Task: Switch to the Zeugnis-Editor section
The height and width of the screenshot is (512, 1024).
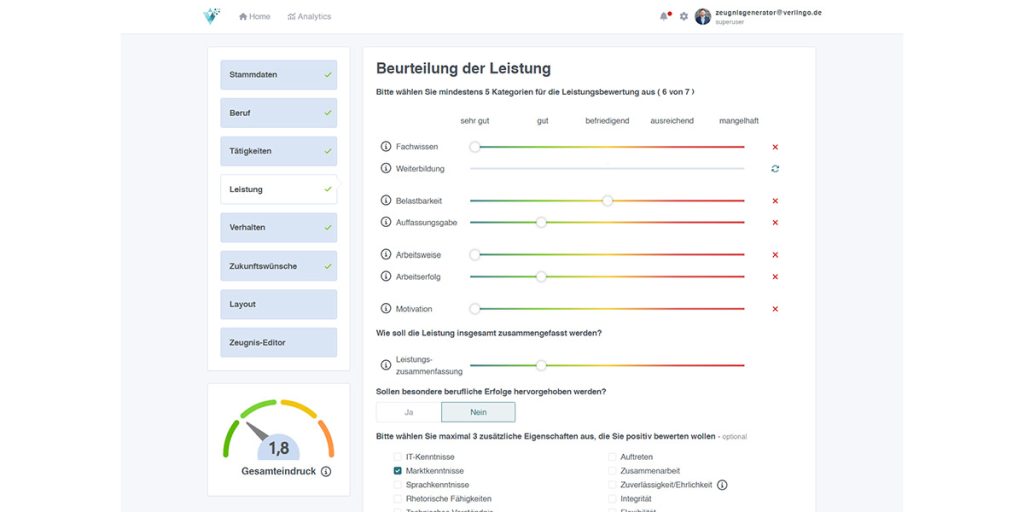Action: click(278, 343)
